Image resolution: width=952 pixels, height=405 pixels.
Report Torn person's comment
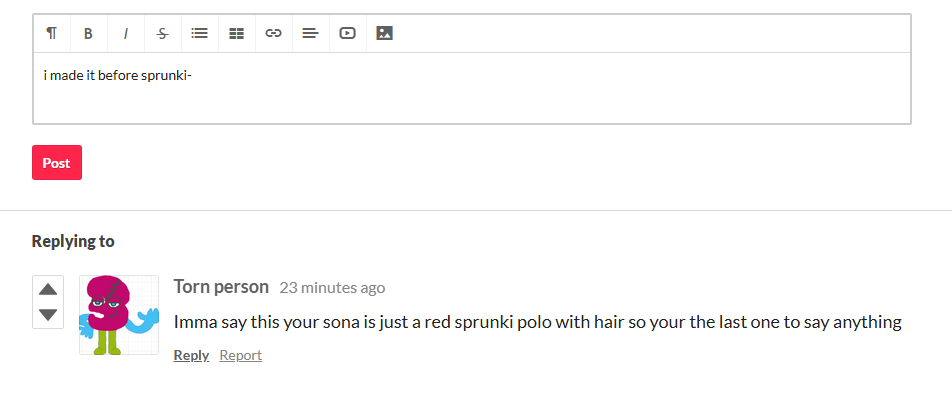tap(240, 355)
